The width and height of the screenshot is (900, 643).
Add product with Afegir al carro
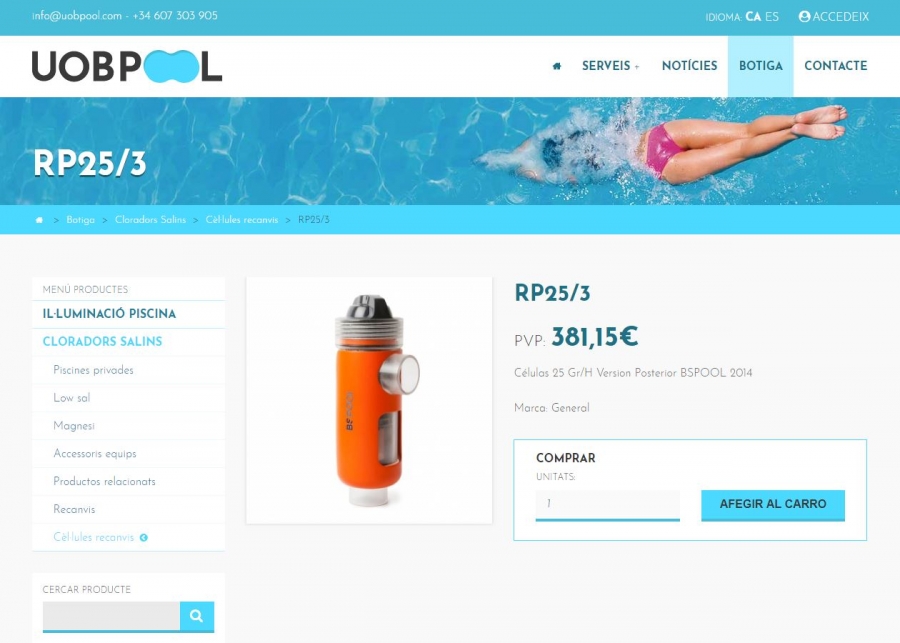tap(773, 505)
